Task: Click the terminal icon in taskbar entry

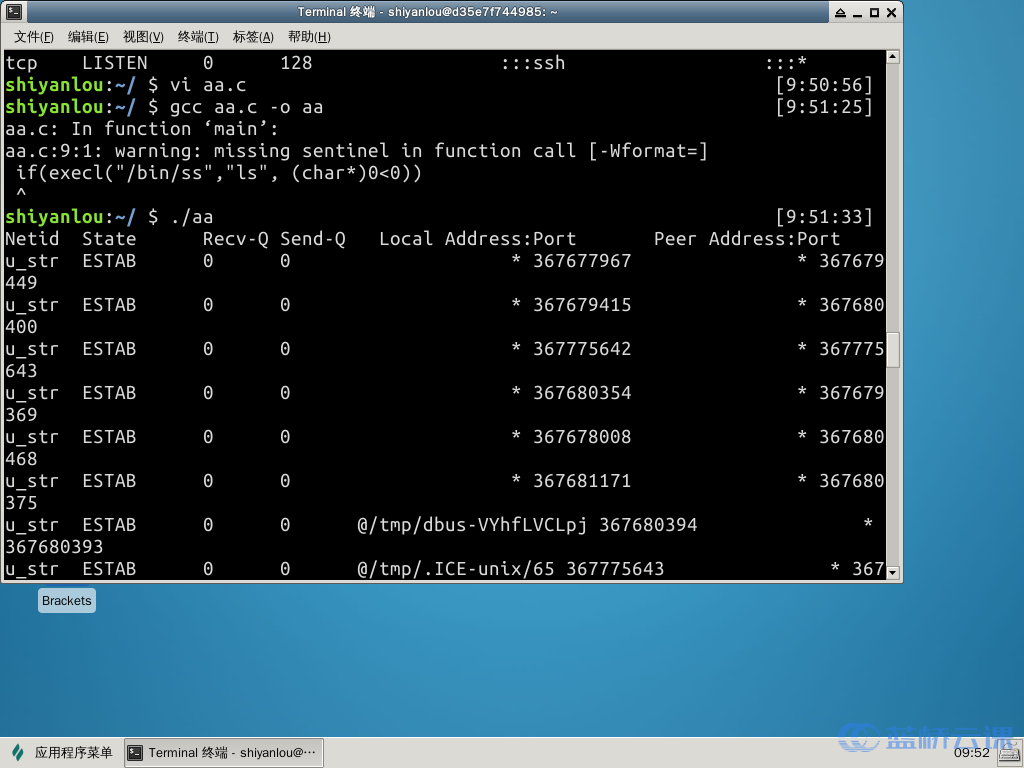Action: pyautogui.click(x=135, y=753)
